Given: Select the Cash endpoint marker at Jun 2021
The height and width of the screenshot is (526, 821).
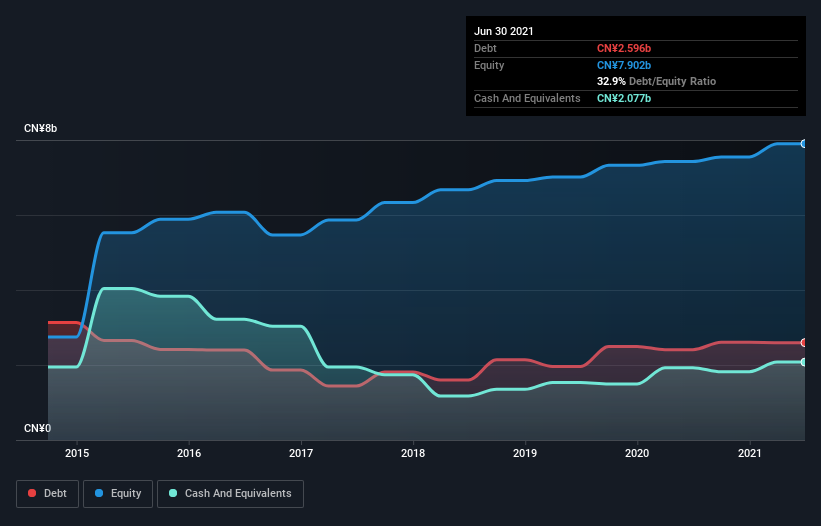Looking at the screenshot, I should tap(804, 362).
